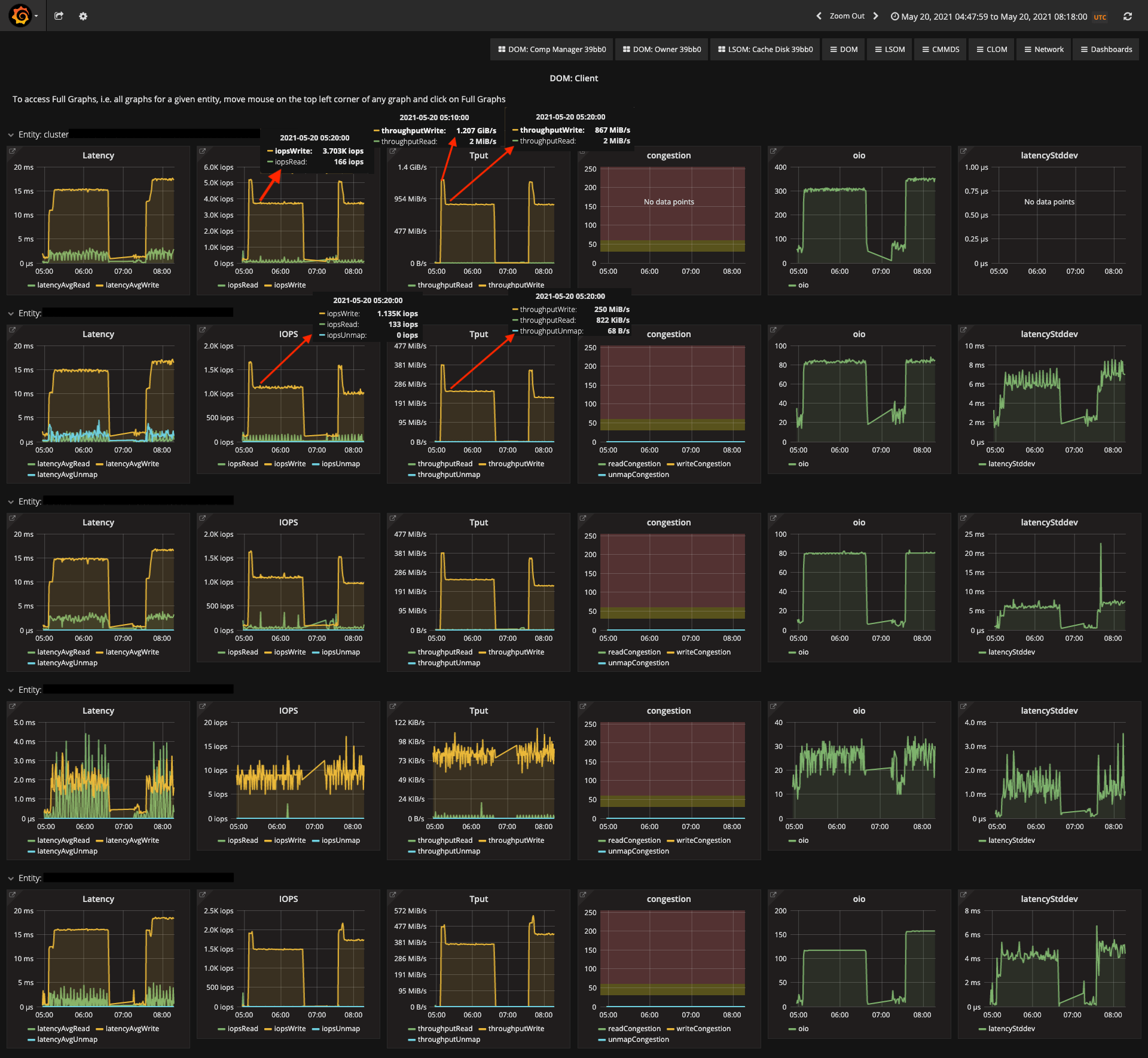This screenshot has height=1058, width=1148.
Task: Open the time range picker
Action: pos(993,17)
